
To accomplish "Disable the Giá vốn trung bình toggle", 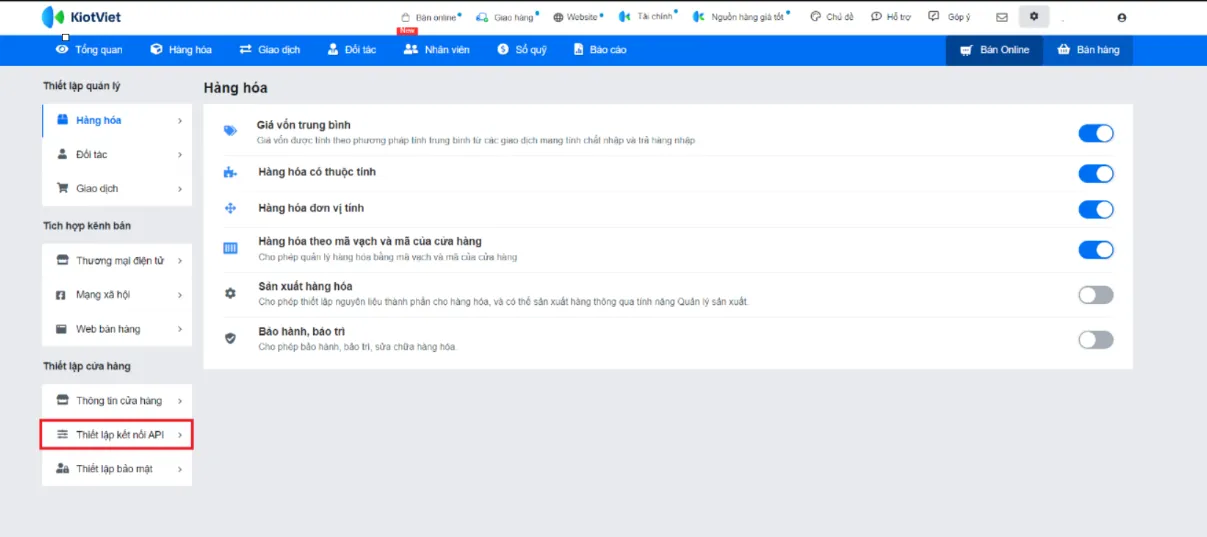I will [x=1095, y=134].
